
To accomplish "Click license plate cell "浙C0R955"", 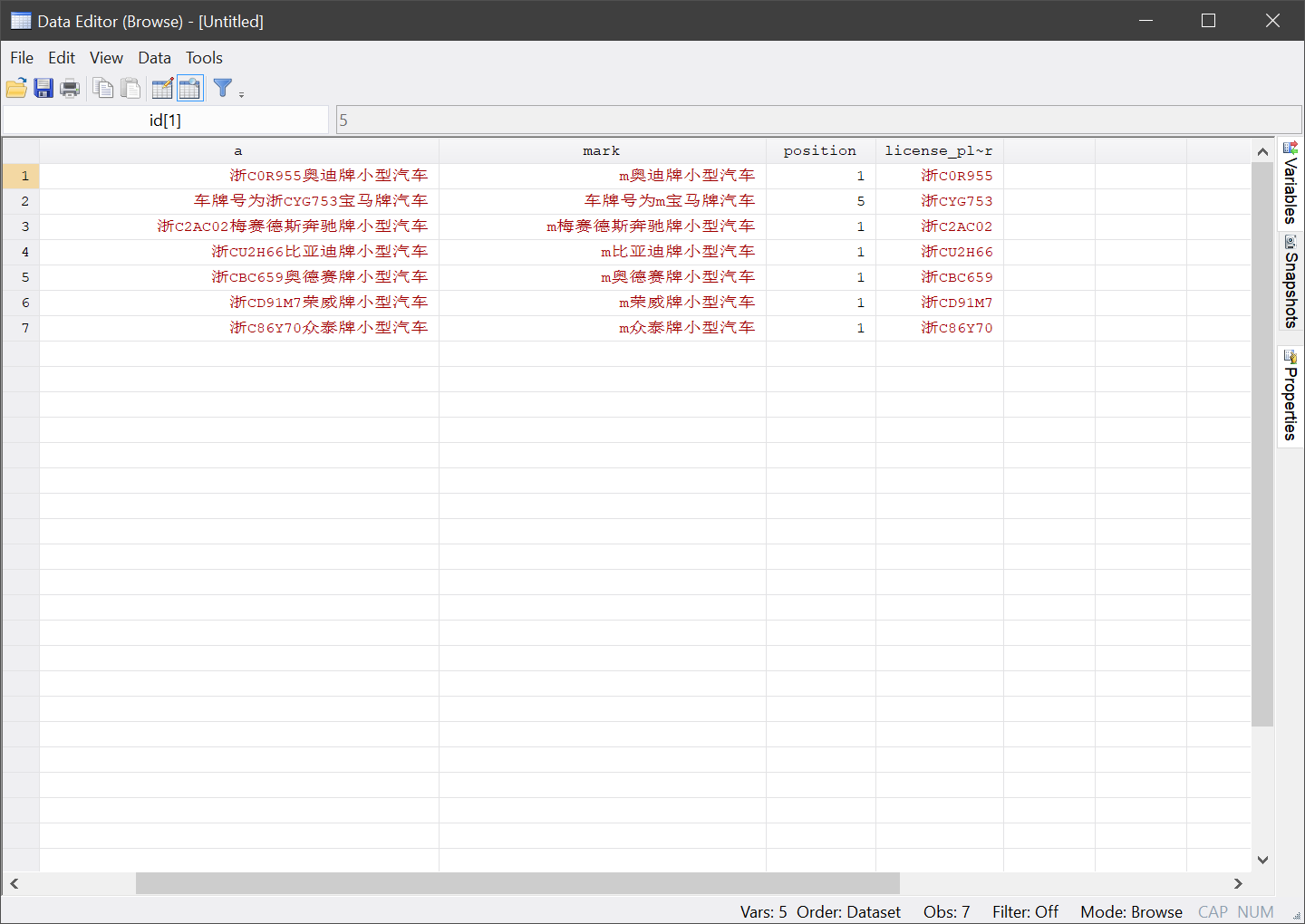I will (x=940, y=176).
